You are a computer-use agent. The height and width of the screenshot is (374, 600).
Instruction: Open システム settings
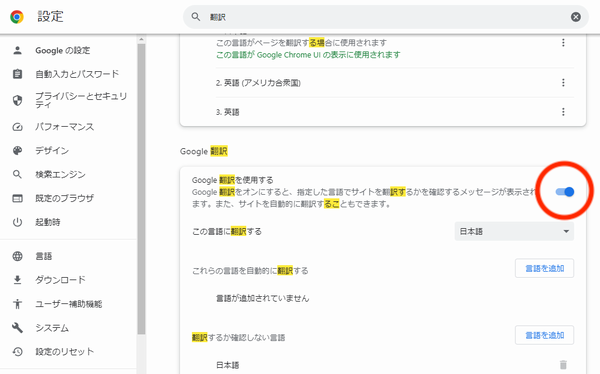tap(52, 328)
